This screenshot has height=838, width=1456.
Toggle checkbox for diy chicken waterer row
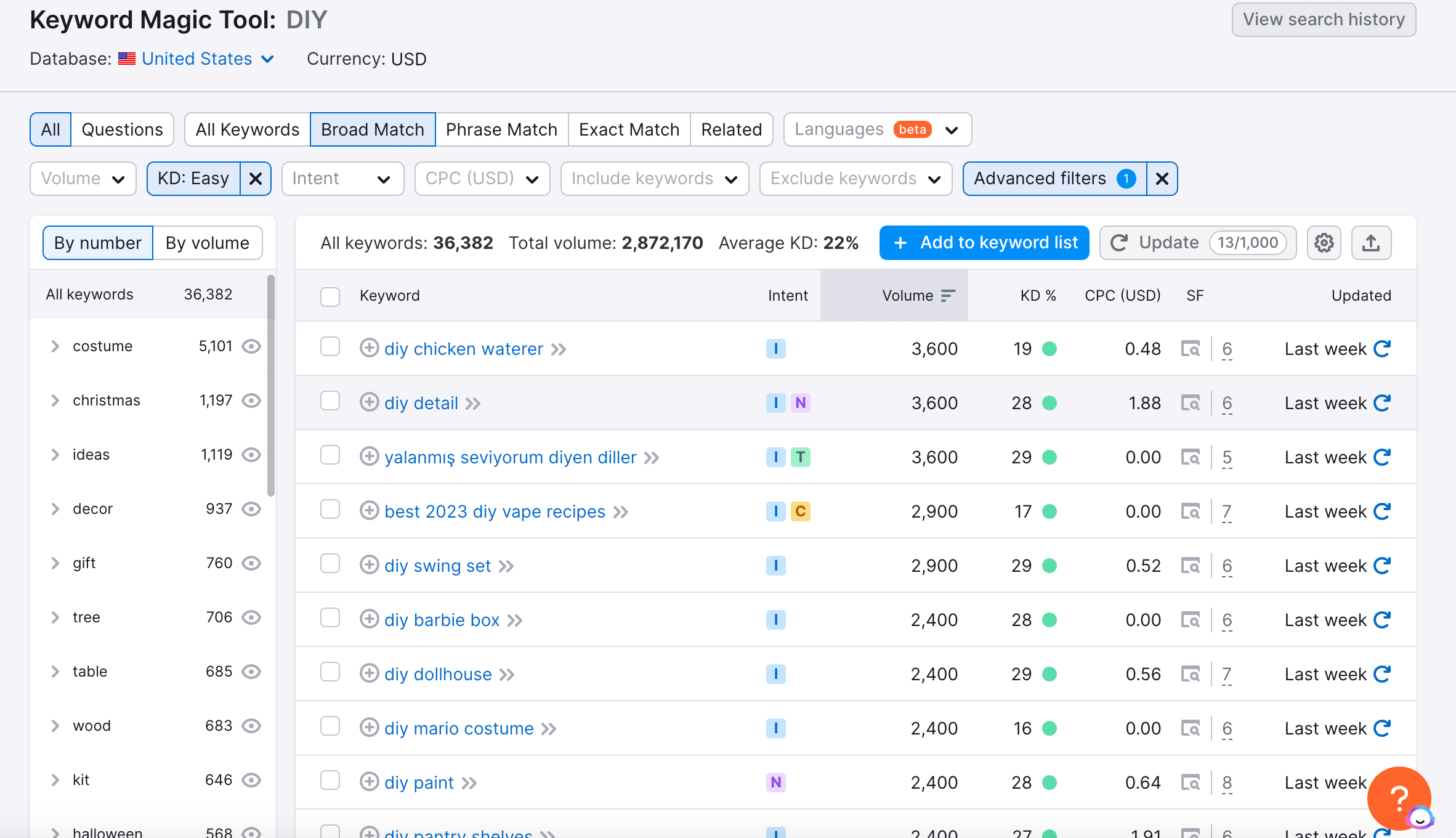pyautogui.click(x=330, y=348)
